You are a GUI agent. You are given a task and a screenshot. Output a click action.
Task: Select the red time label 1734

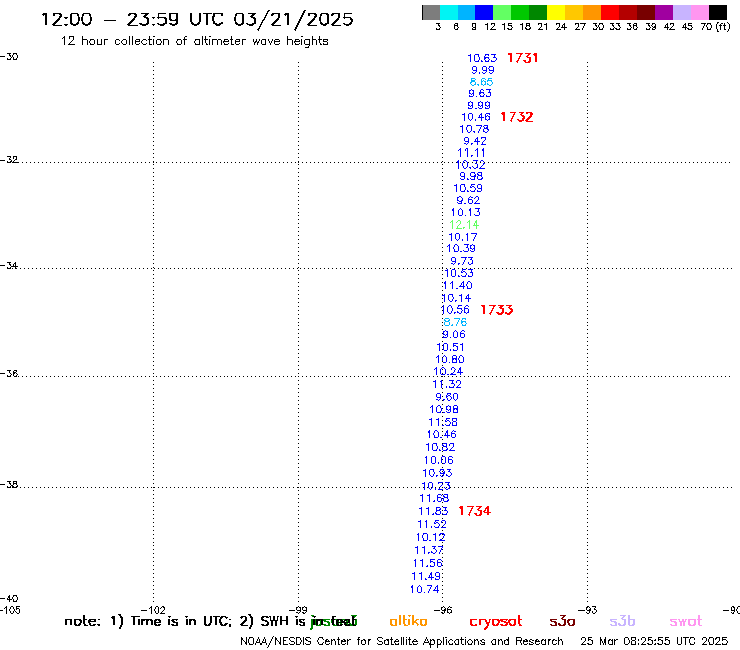tap(474, 511)
